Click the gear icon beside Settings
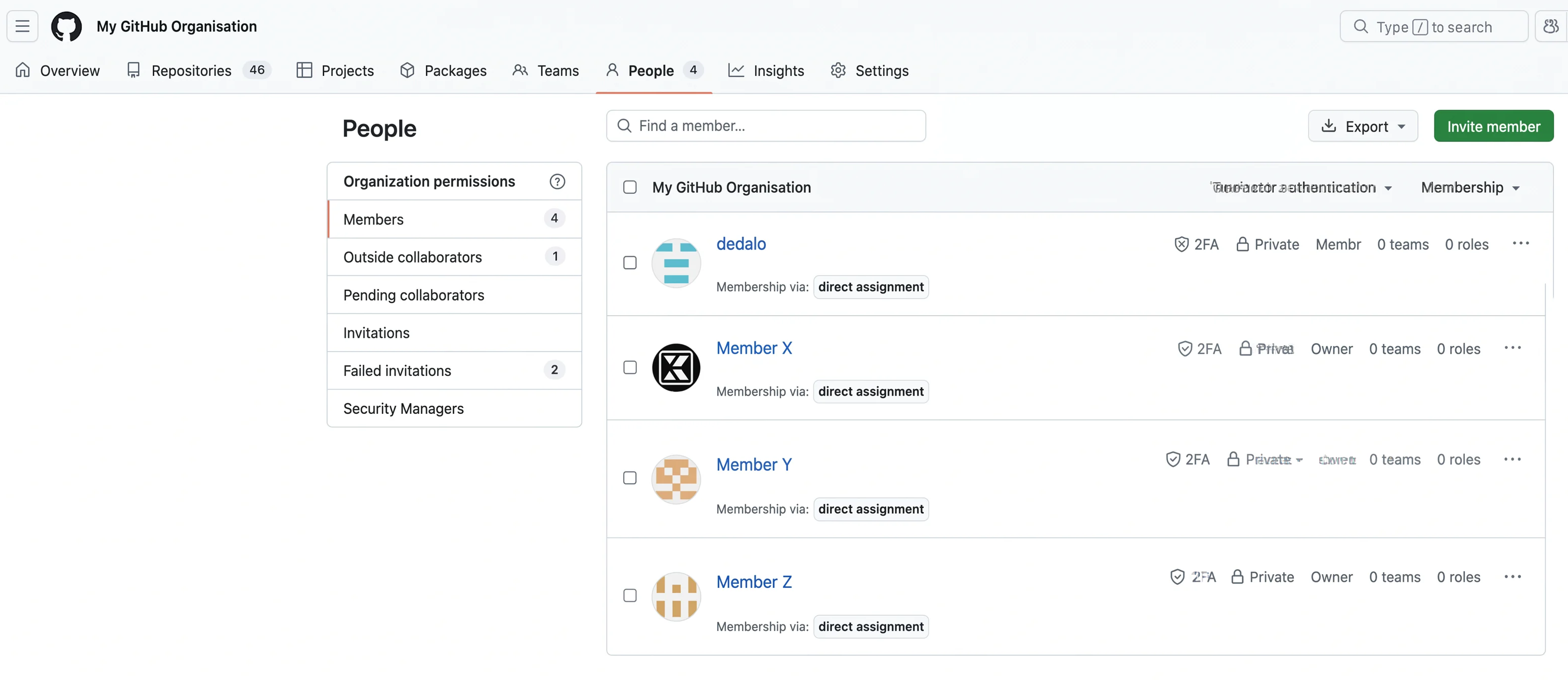The width and height of the screenshot is (1568, 680). (x=838, y=70)
